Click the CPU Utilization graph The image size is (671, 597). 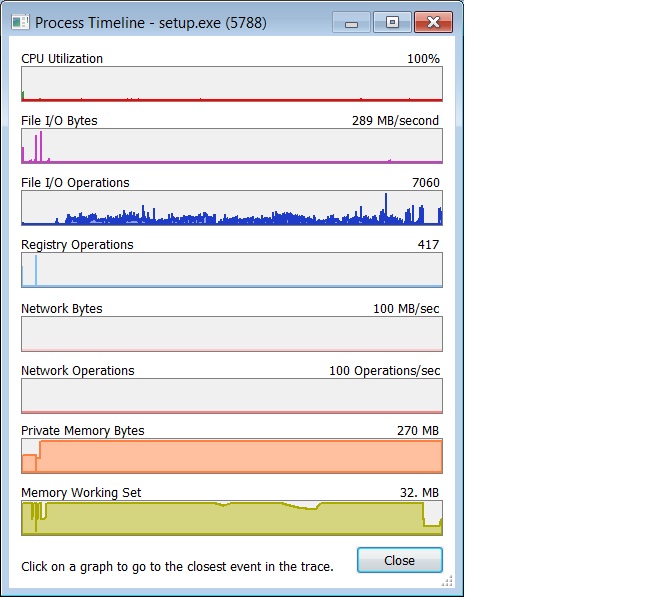click(232, 84)
